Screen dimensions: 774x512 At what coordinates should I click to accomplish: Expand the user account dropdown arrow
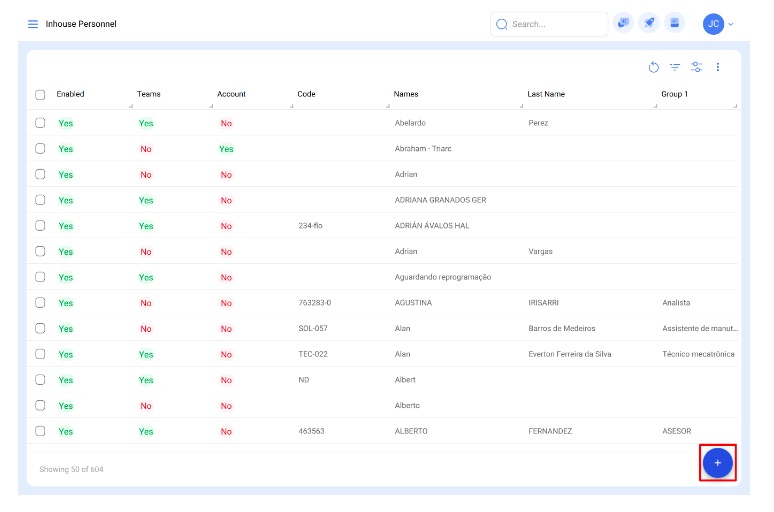point(731,24)
